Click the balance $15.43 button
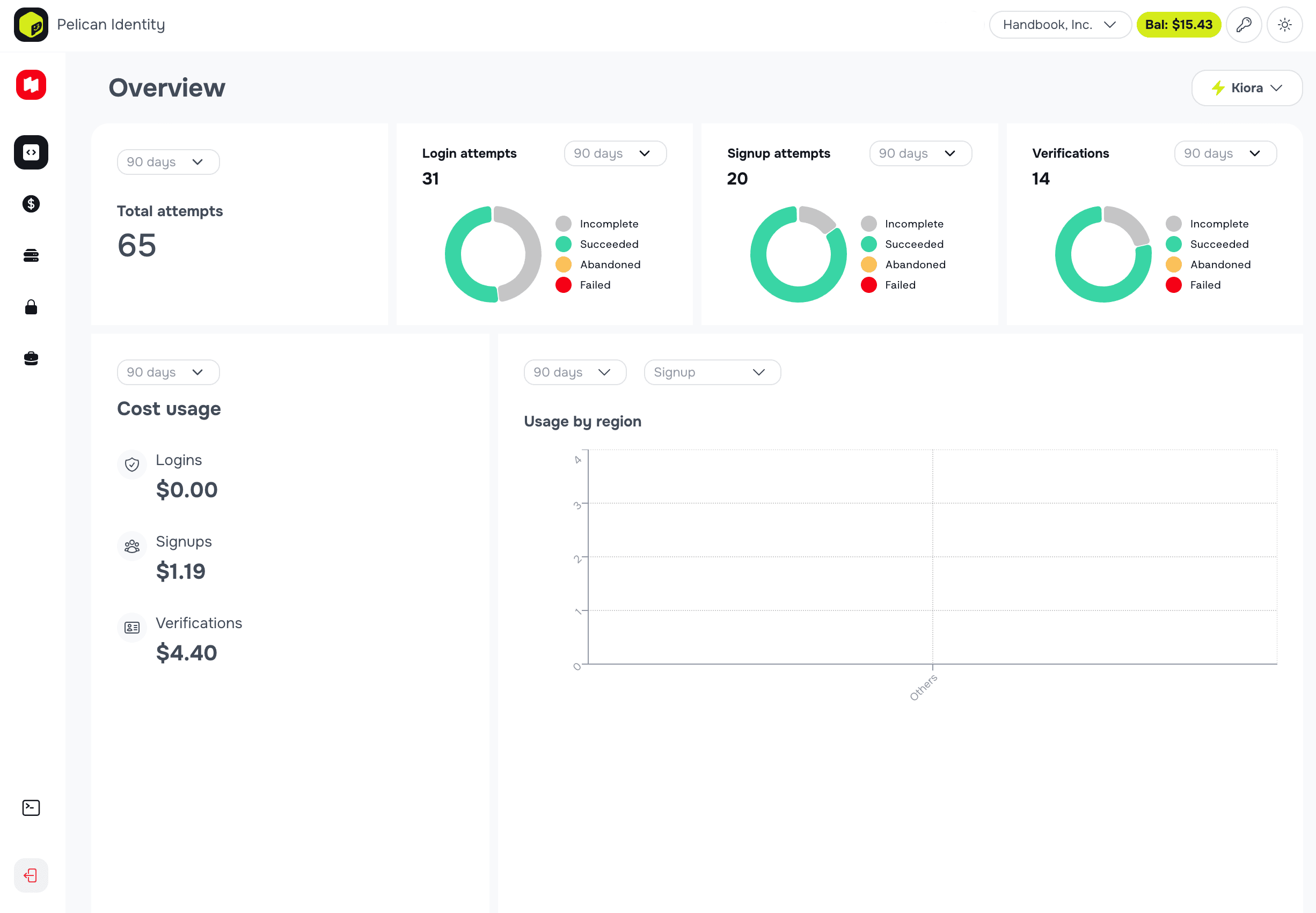 point(1178,25)
